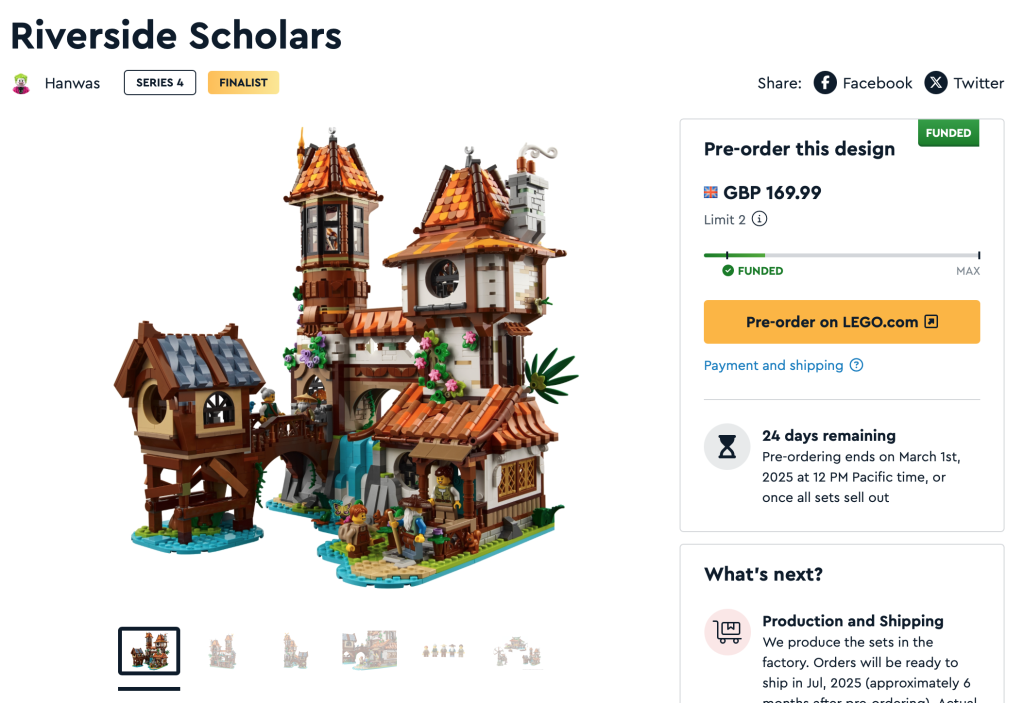Click the funding progress bar

[x=841, y=256]
